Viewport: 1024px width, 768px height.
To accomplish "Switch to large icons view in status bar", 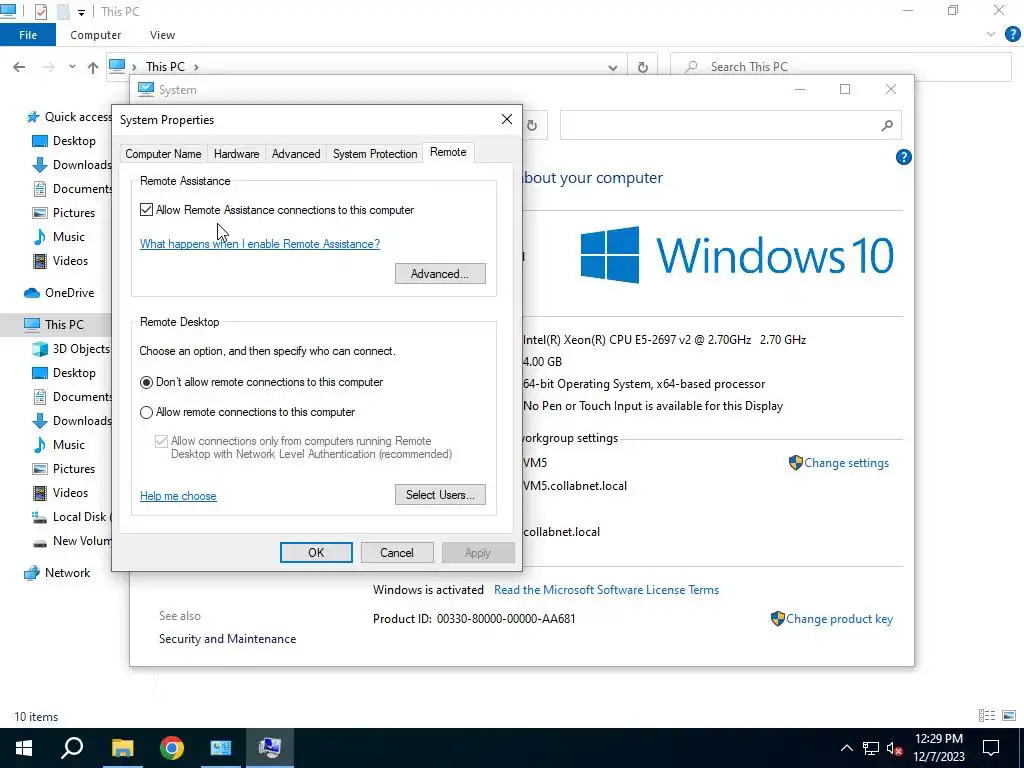I will (x=1009, y=716).
